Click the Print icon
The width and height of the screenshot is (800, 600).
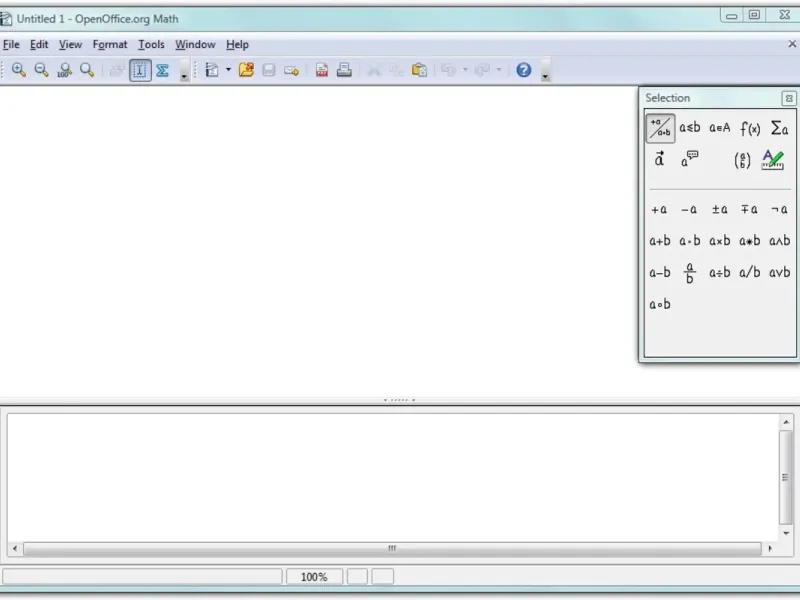click(344, 70)
